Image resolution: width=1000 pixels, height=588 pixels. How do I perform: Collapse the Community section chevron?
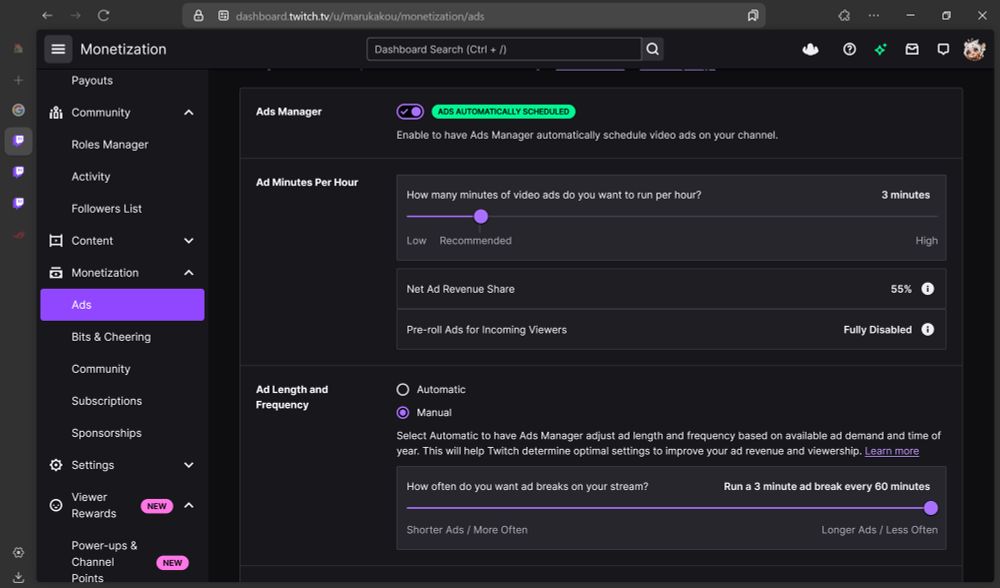click(189, 113)
